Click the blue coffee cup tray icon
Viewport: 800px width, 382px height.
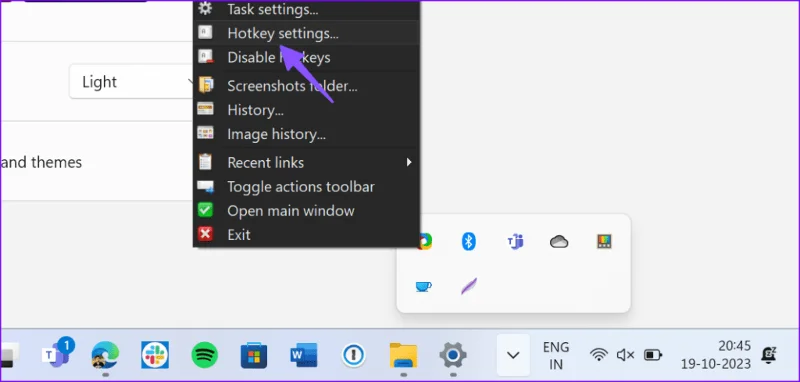[423, 286]
